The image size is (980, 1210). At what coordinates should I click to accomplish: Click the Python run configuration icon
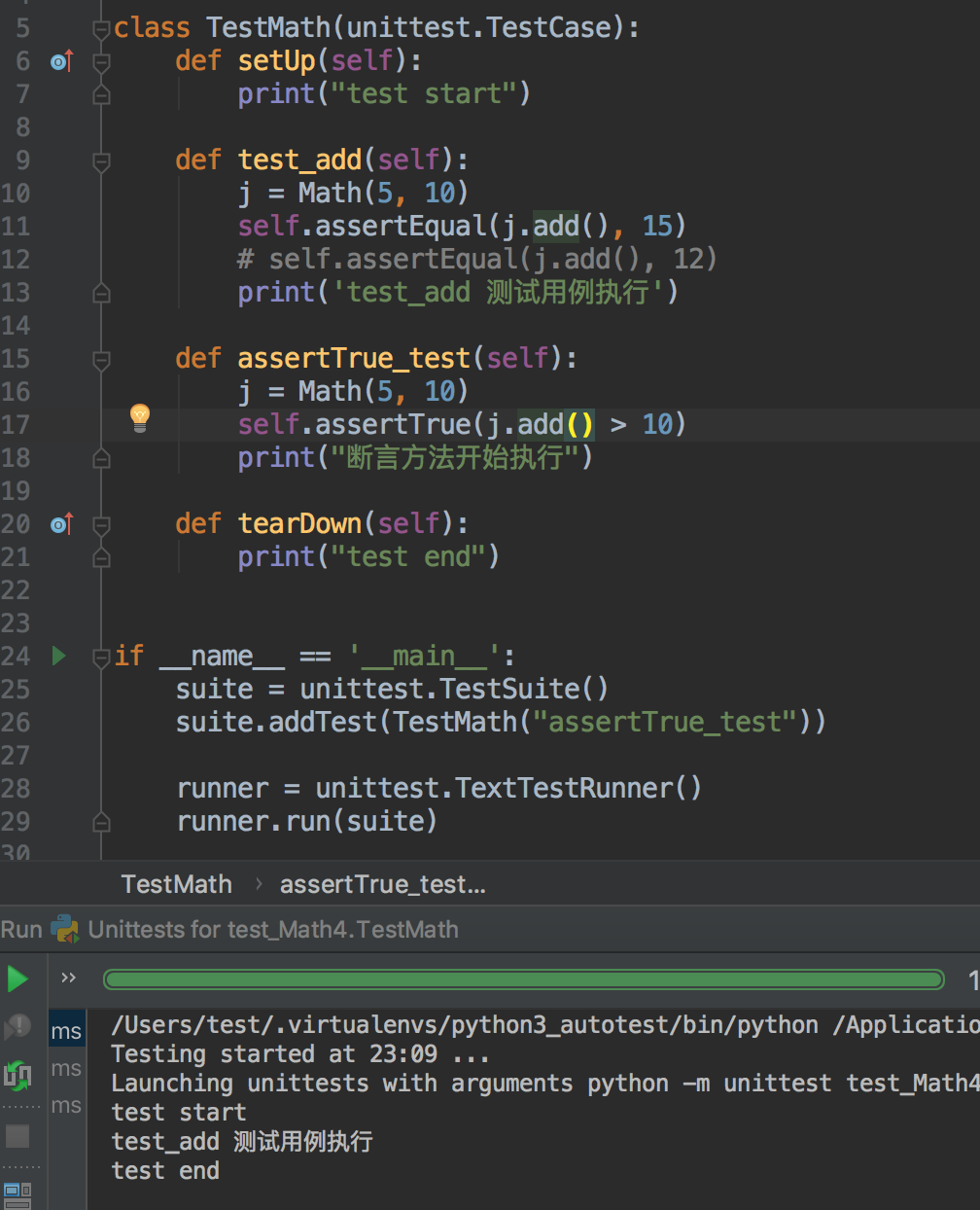click(x=65, y=929)
